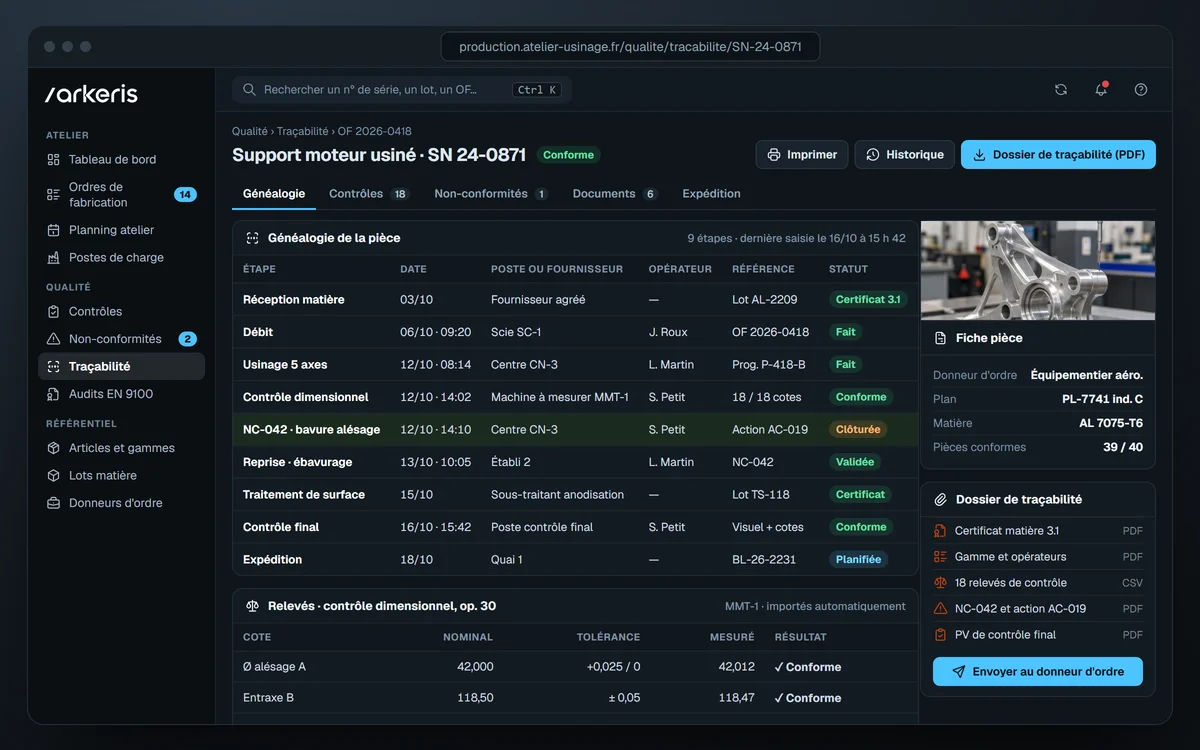1200x750 pixels.
Task: Click the NC-042 et action AC-019 warning icon
Action: 940,609
